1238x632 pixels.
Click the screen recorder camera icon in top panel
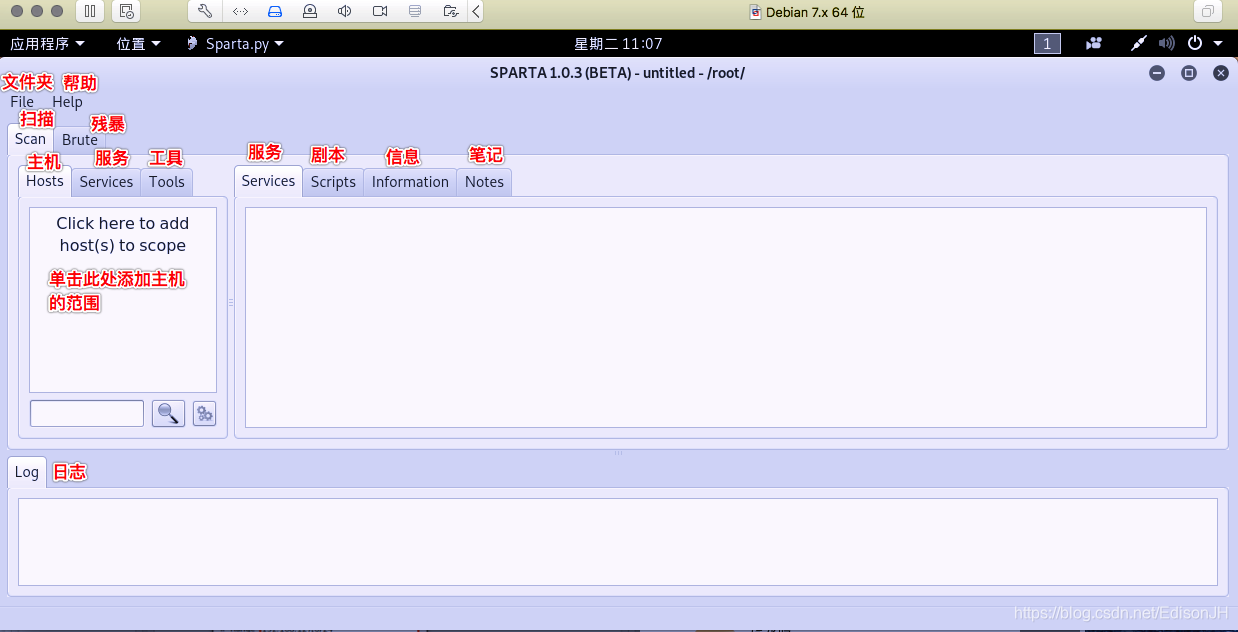pyautogui.click(x=1095, y=43)
